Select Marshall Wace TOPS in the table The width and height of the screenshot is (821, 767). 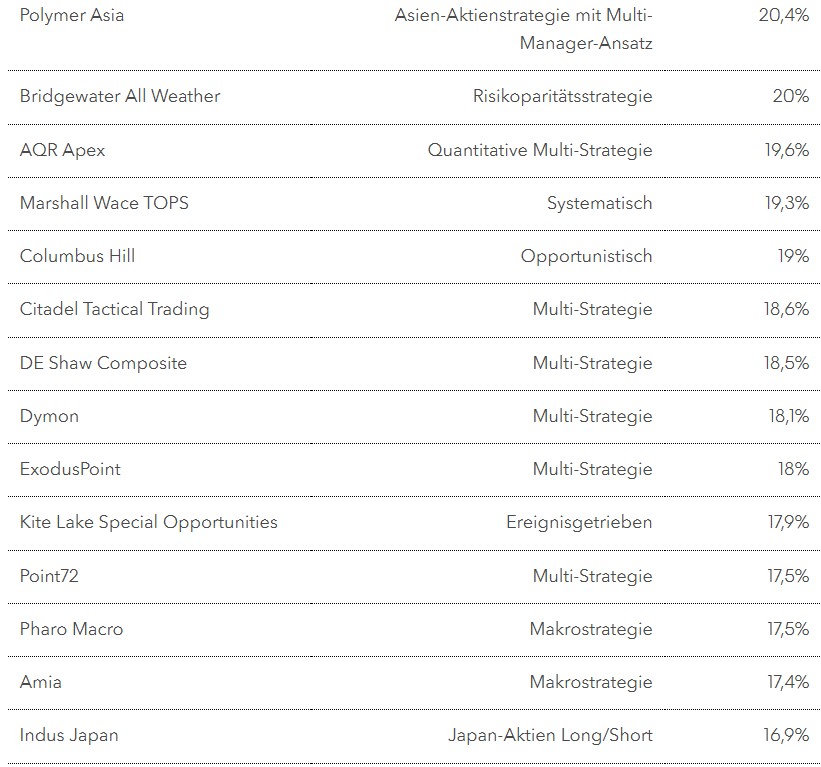point(104,203)
